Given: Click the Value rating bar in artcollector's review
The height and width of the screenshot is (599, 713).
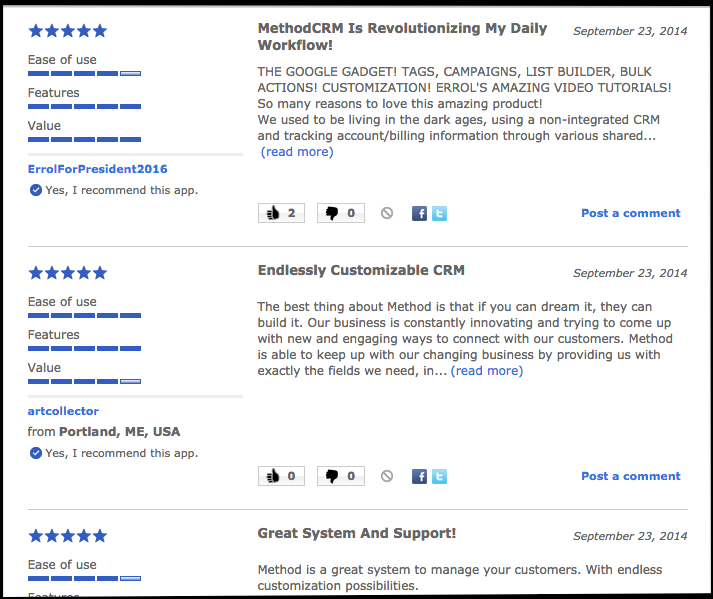Looking at the screenshot, I should (x=84, y=381).
